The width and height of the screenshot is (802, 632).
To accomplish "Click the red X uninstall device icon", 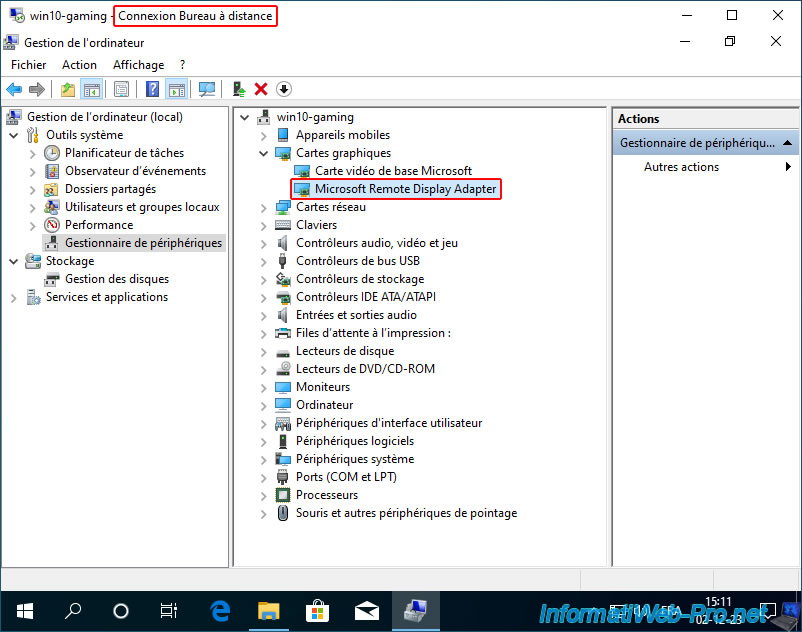I will pos(261,89).
